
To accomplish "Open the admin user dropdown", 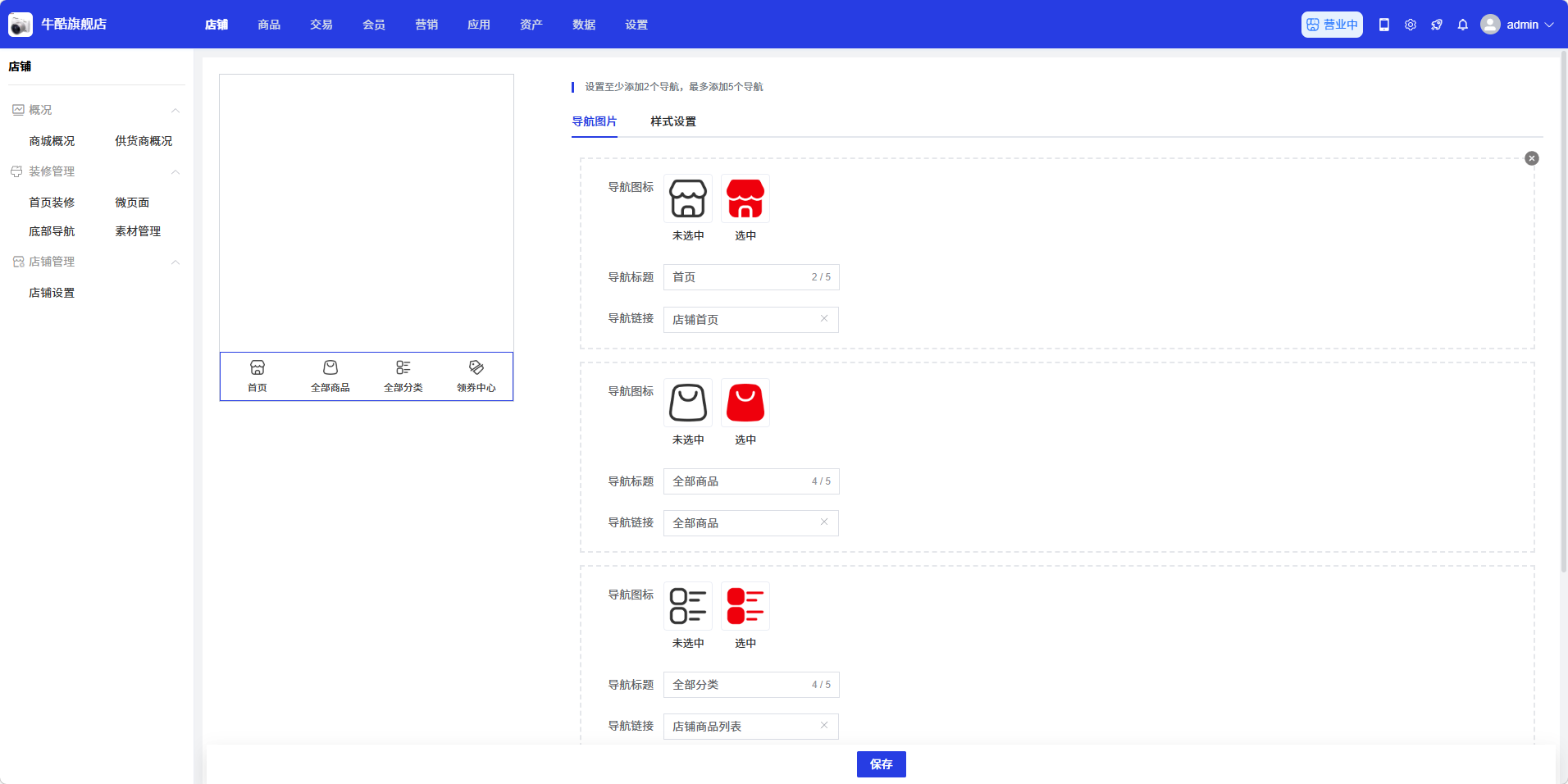I will click(x=1517, y=25).
